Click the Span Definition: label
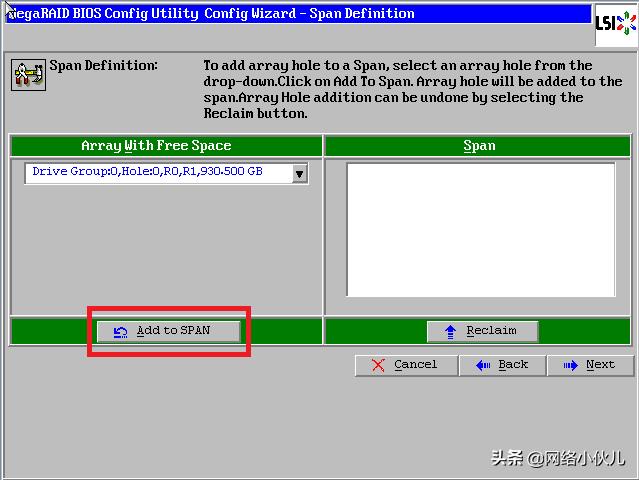This screenshot has width=639, height=480. pos(104,66)
